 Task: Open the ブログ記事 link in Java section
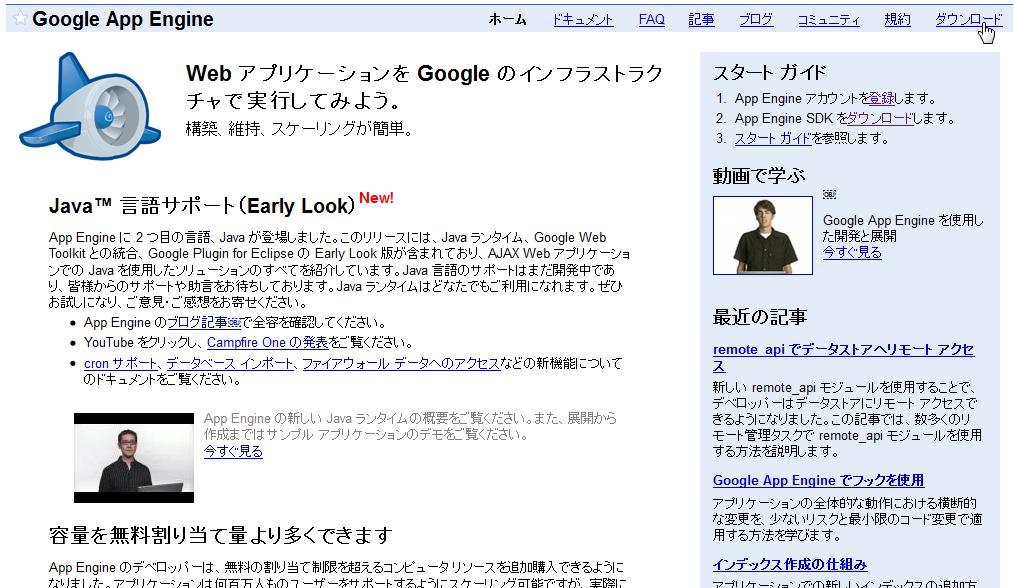(197, 322)
